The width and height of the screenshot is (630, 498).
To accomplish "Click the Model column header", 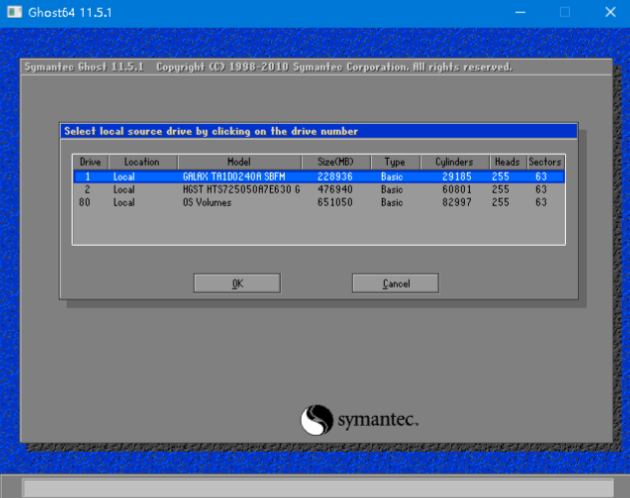I will [239, 162].
